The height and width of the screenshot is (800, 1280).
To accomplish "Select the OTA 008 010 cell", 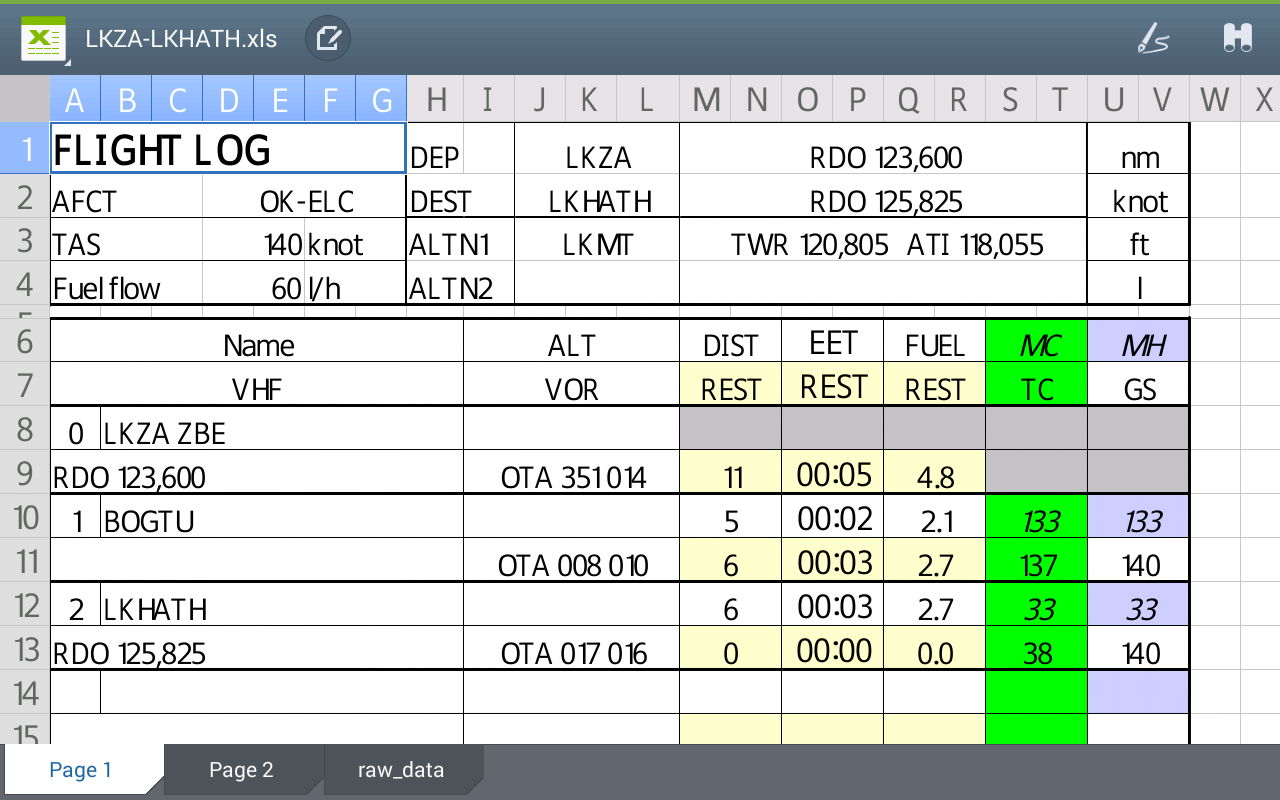I will (572, 562).
